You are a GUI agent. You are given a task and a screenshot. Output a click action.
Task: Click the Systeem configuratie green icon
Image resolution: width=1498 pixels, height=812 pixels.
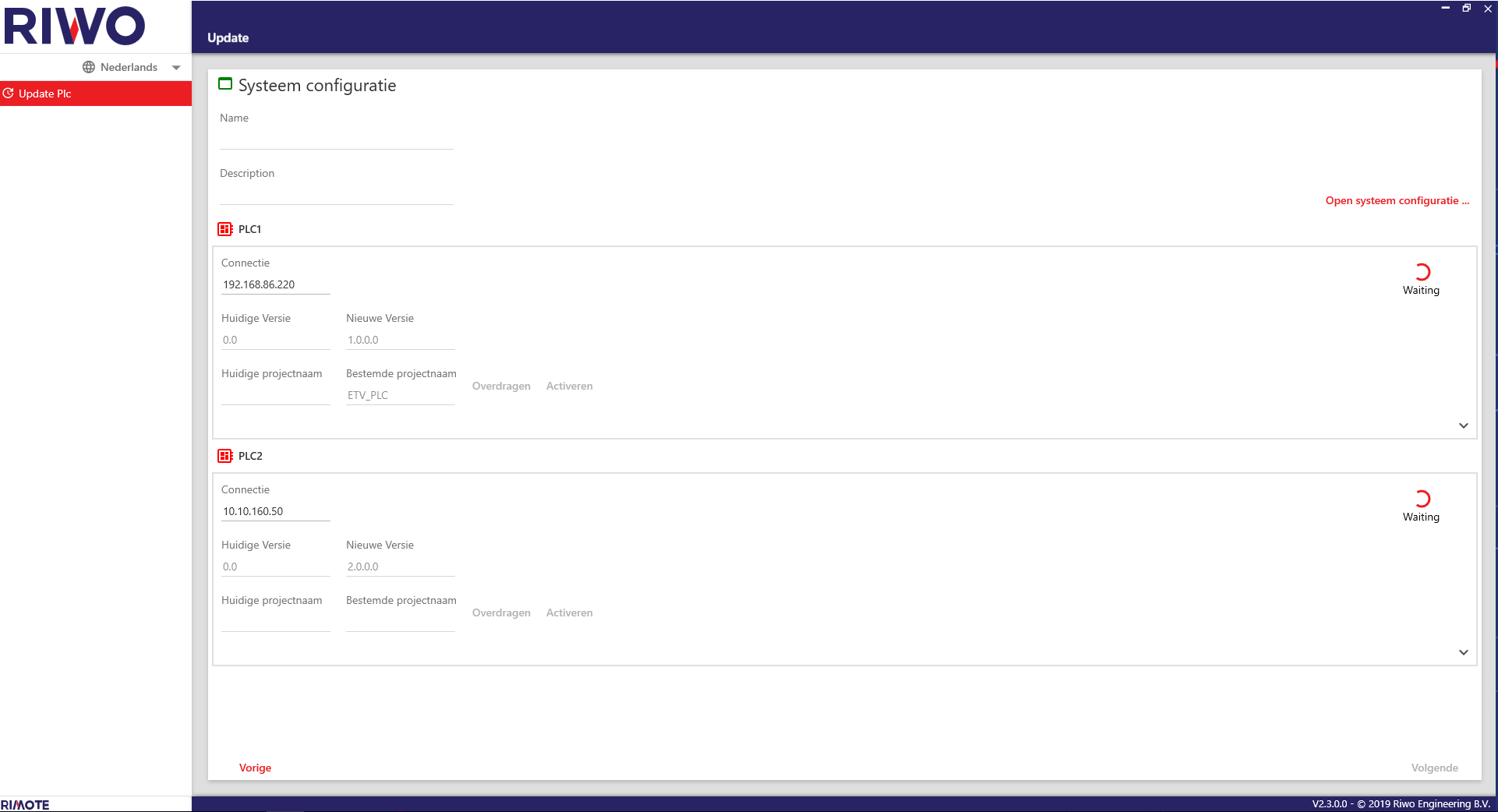225,84
